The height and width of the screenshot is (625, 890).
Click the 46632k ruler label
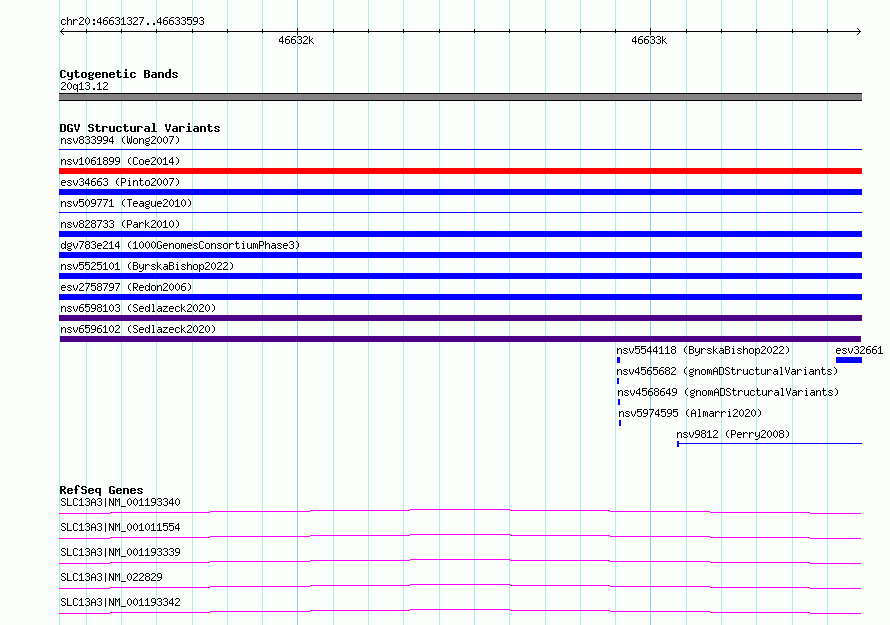[x=296, y=40]
